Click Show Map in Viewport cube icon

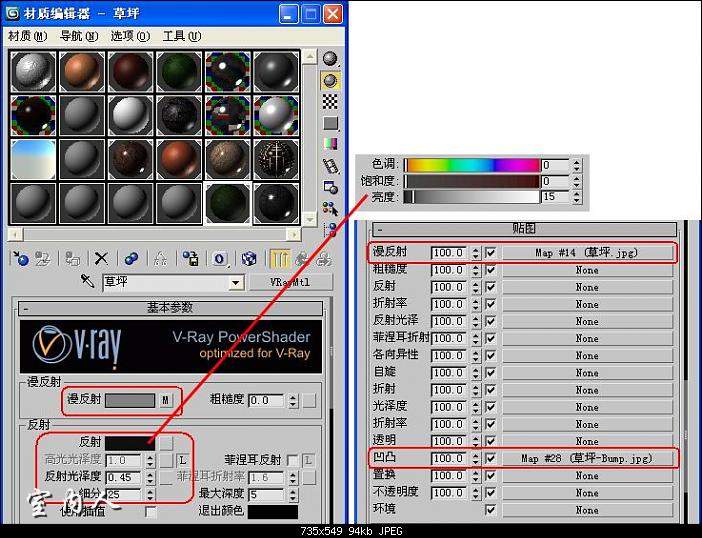(249, 258)
